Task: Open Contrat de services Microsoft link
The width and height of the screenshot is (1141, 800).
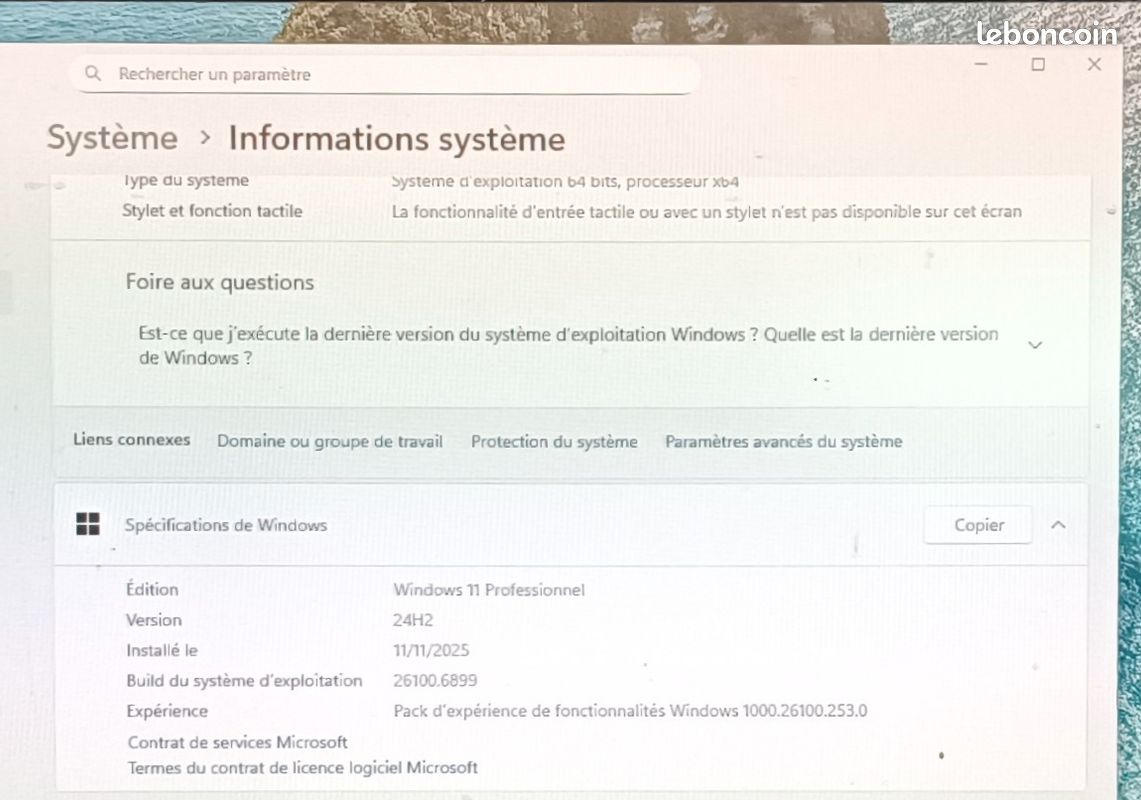Action: click(x=237, y=742)
